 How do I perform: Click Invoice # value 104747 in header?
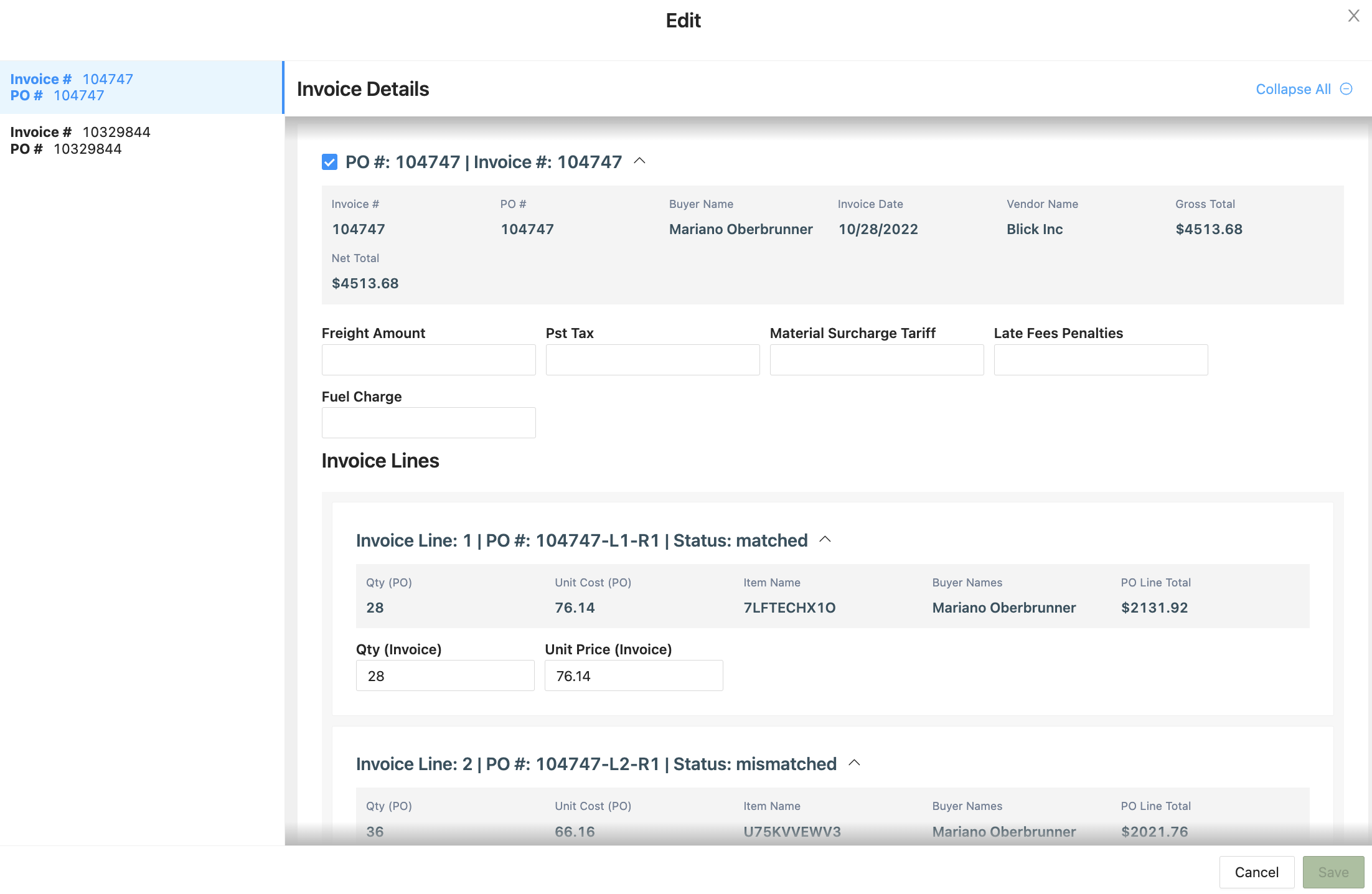point(359,229)
